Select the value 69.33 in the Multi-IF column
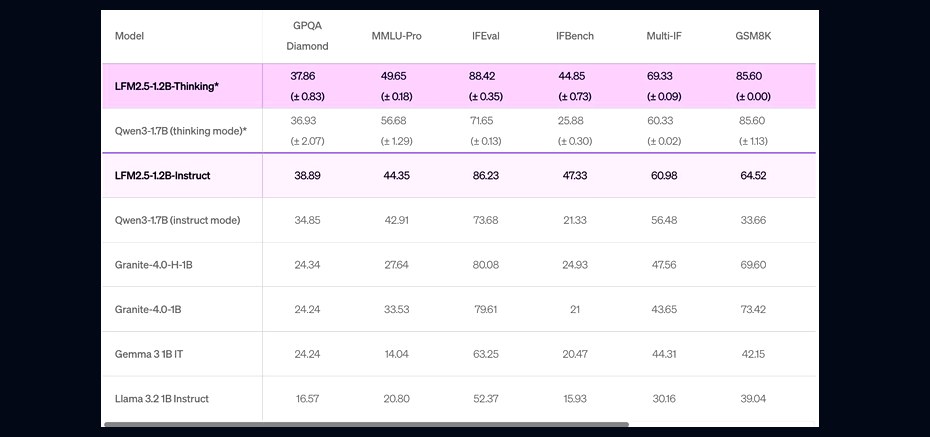The image size is (930, 437). pyautogui.click(x=660, y=76)
